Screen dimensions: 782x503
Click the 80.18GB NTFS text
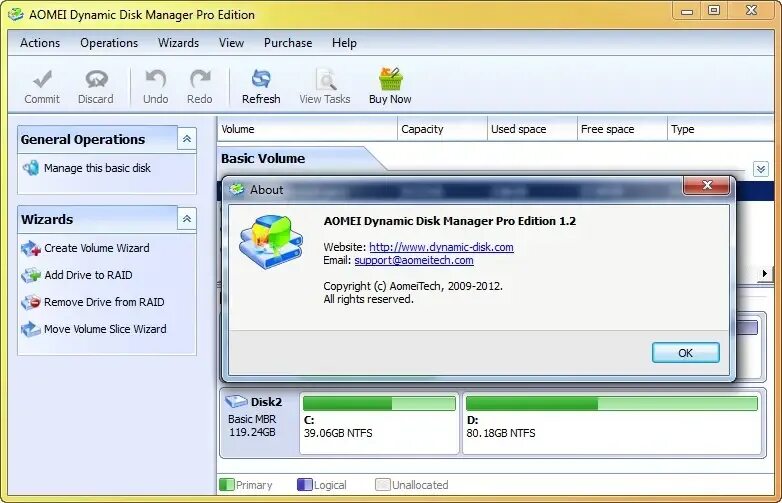click(x=501, y=433)
